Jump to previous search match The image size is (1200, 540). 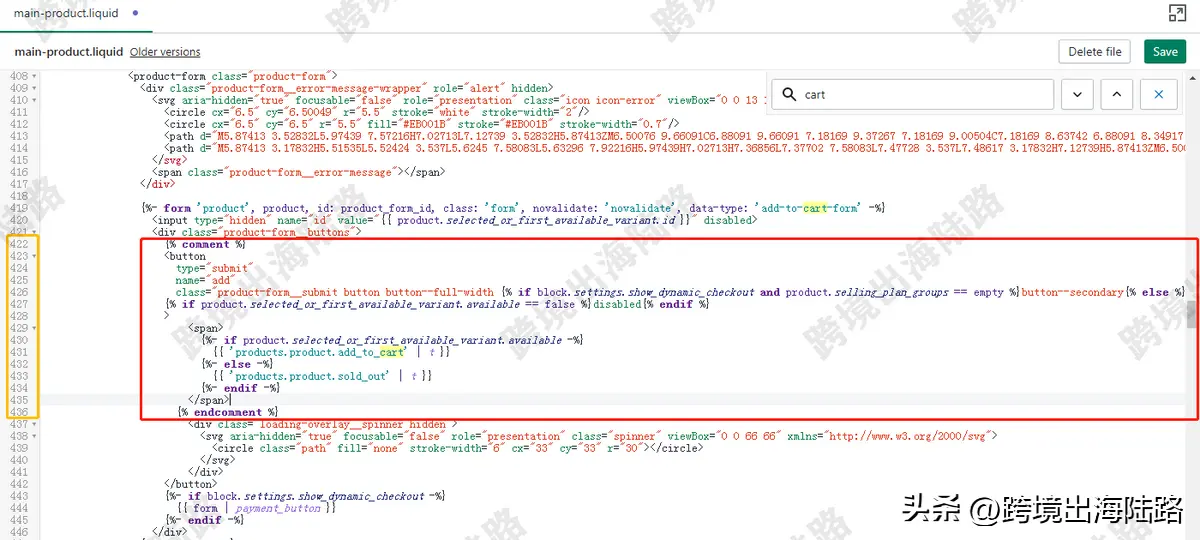(1116, 94)
